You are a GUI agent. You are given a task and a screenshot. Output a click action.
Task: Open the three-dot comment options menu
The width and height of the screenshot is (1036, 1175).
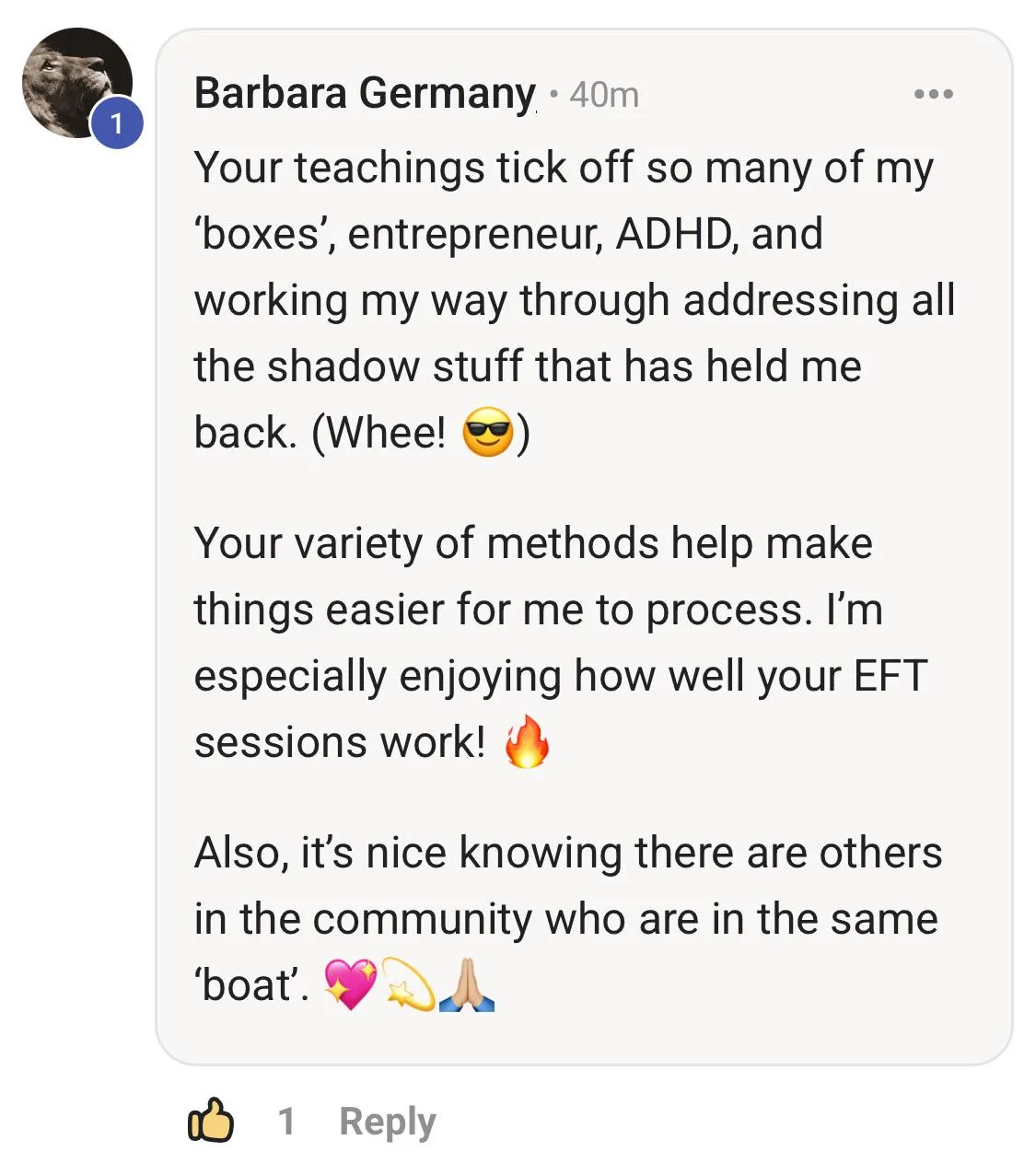tap(933, 94)
